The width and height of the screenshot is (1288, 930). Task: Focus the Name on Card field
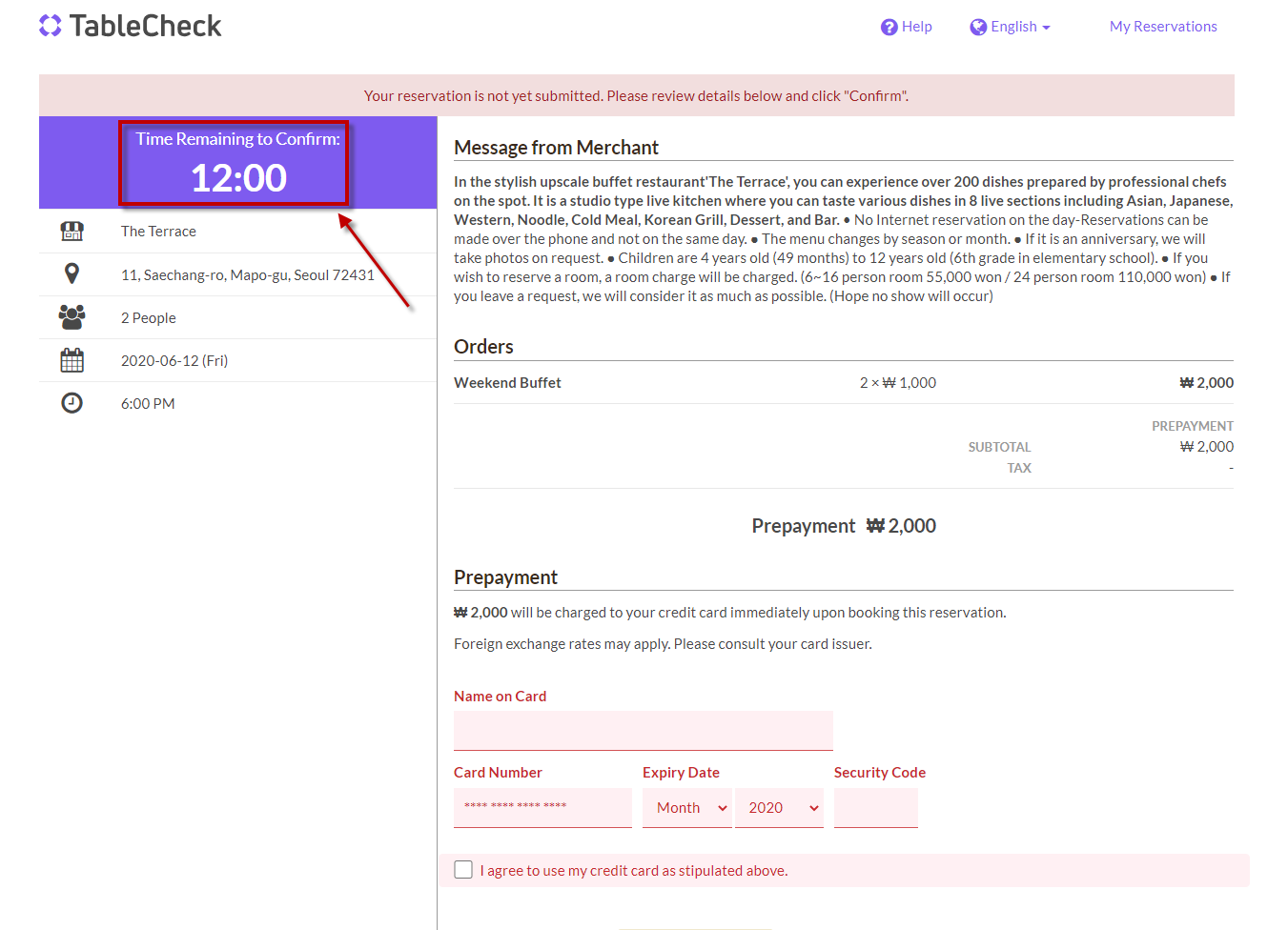[644, 731]
